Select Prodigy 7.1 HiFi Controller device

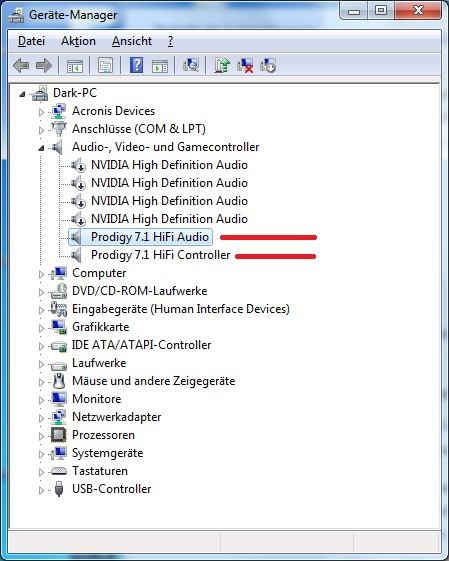(161, 255)
